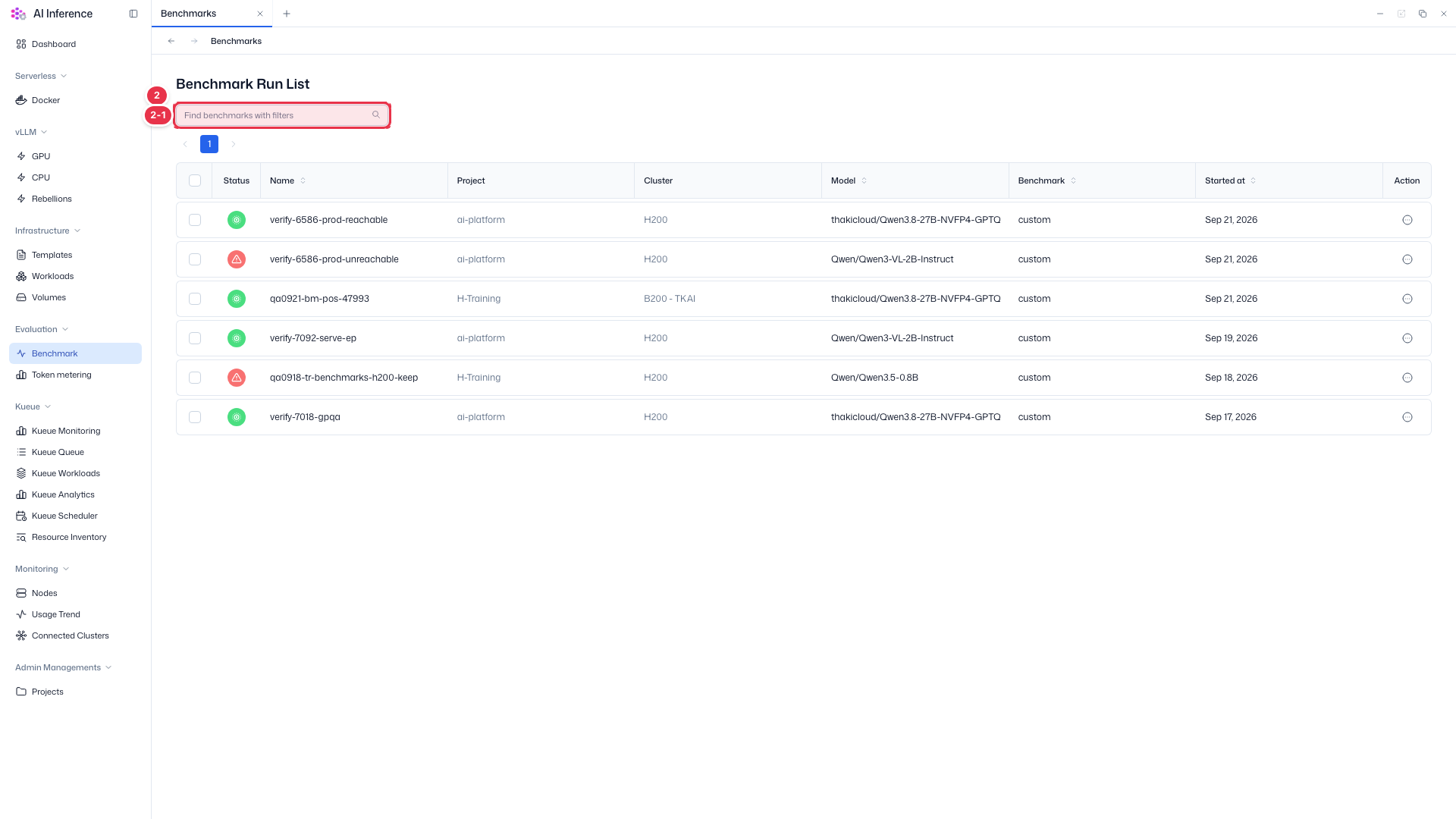Add a new tab with plus icon
Screen dimensions: 1456x819
(287, 14)
